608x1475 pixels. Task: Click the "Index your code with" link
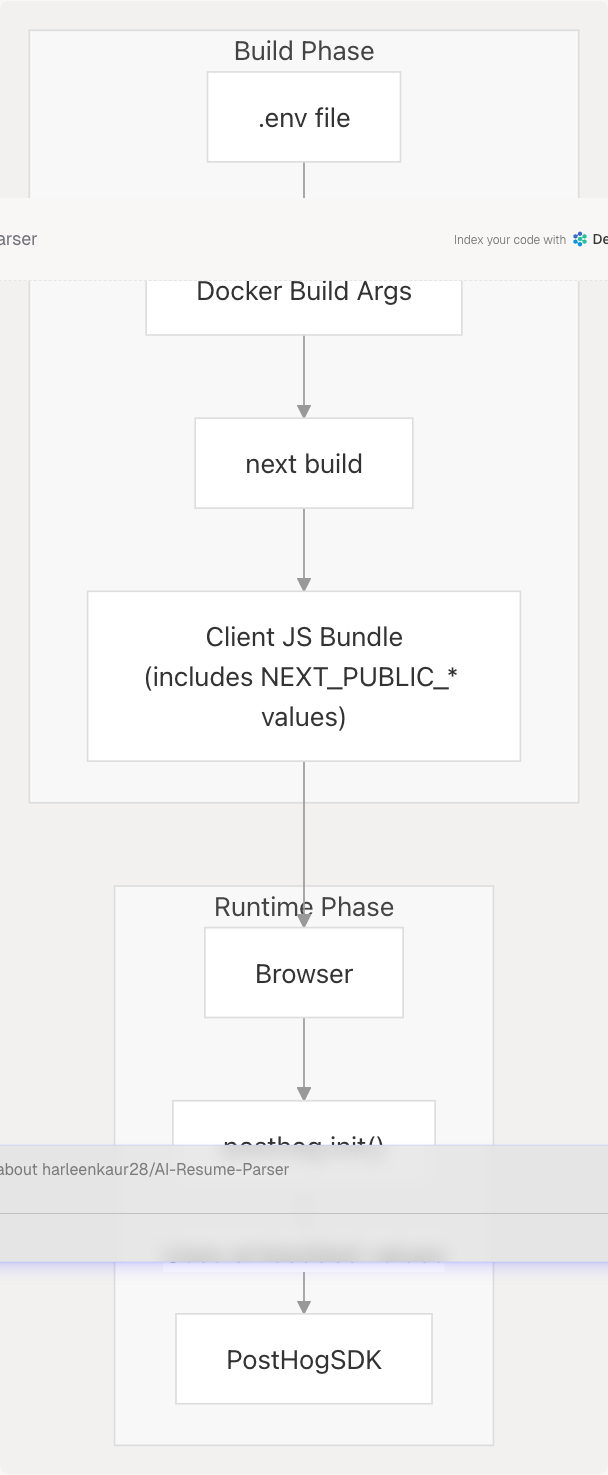(x=509, y=240)
